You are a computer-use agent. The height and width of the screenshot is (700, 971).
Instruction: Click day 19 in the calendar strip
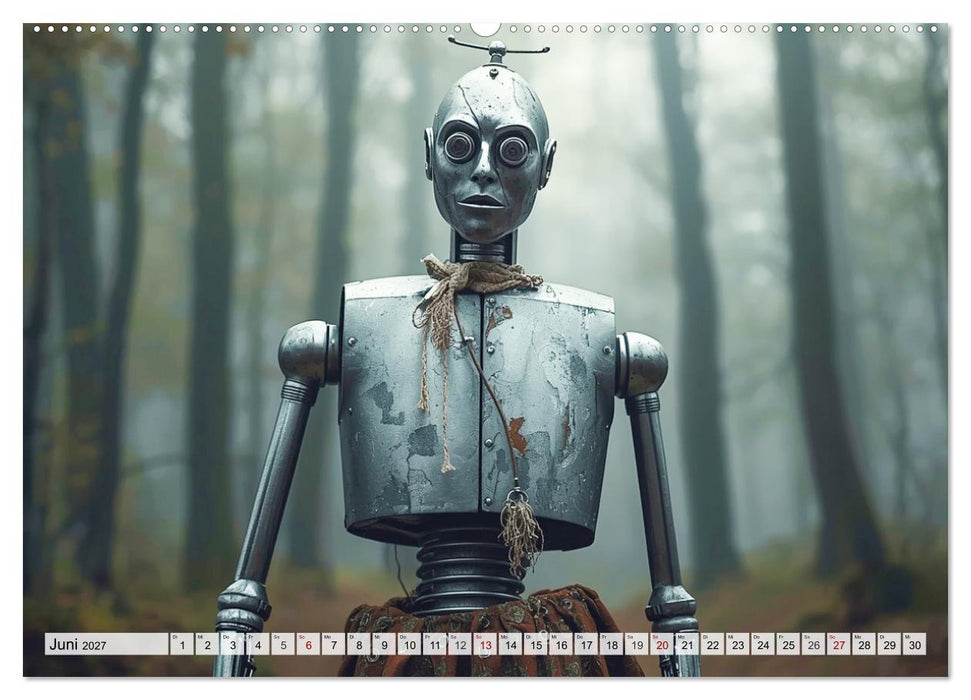637,644
